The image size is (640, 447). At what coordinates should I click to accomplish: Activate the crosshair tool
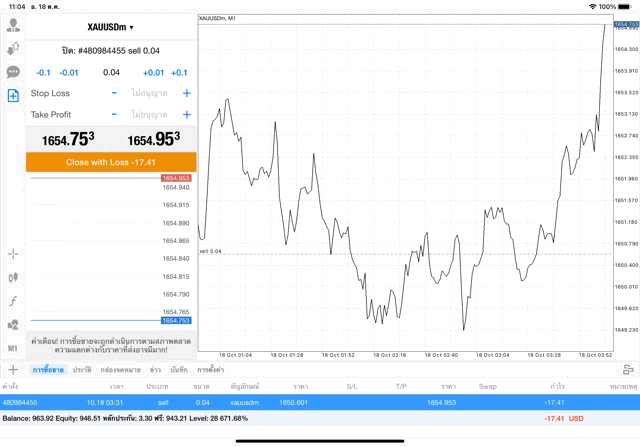(13, 254)
